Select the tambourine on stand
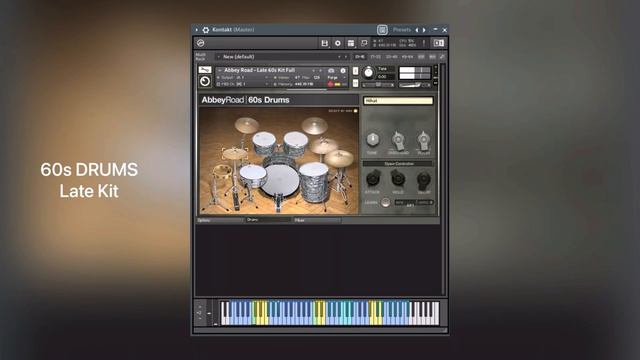 coord(222,171)
